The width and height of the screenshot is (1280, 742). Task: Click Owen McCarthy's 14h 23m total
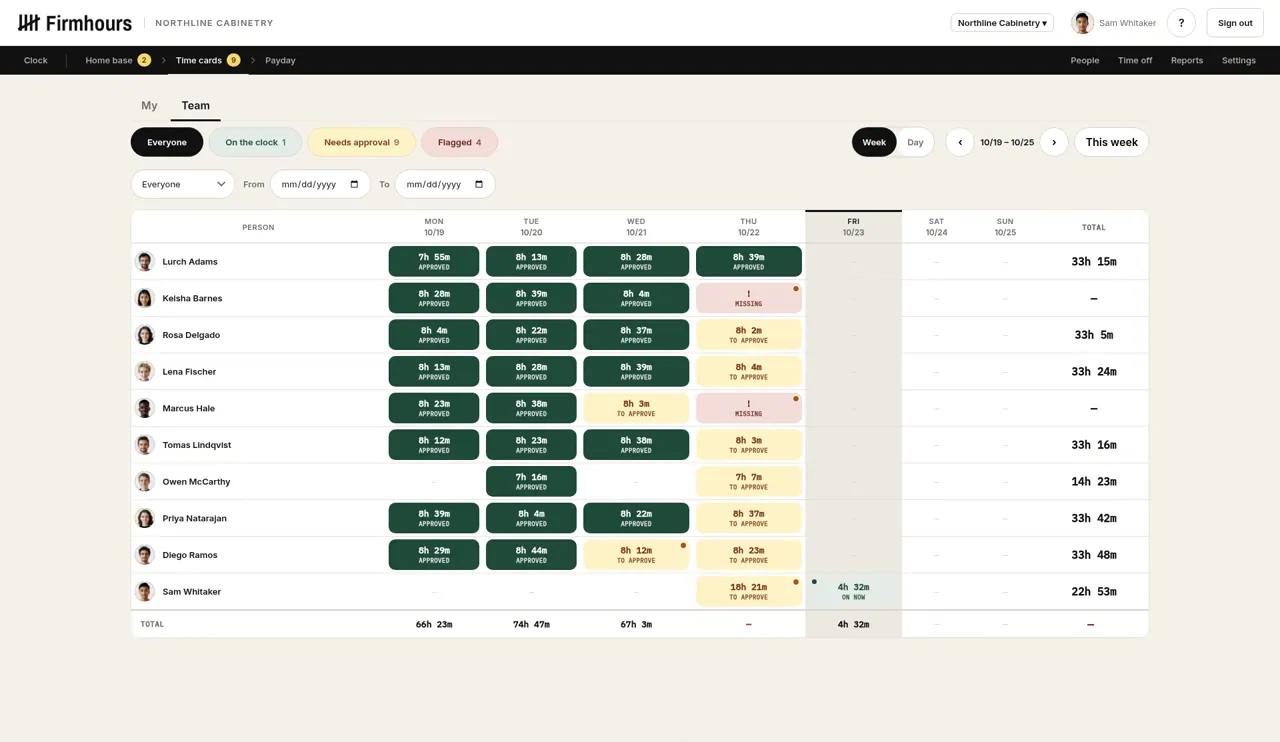point(1094,481)
